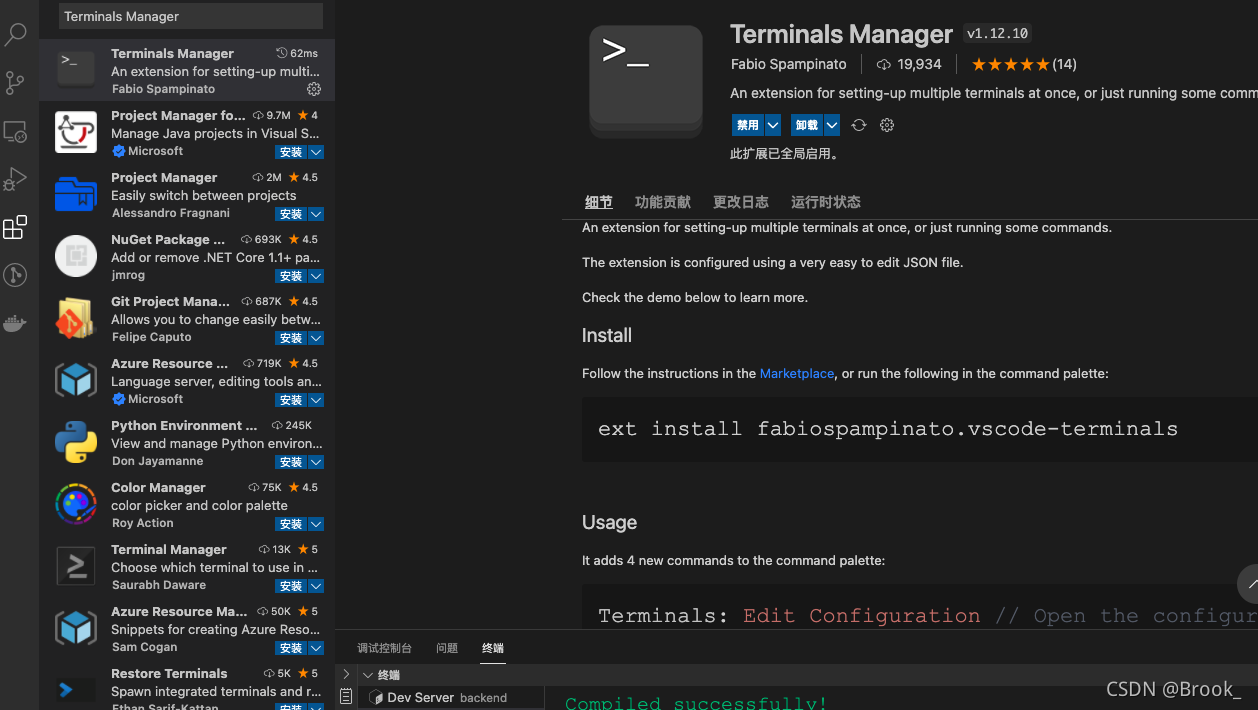The height and width of the screenshot is (710, 1258).
Task: Click the 19,934 install count
Action: 909,64
